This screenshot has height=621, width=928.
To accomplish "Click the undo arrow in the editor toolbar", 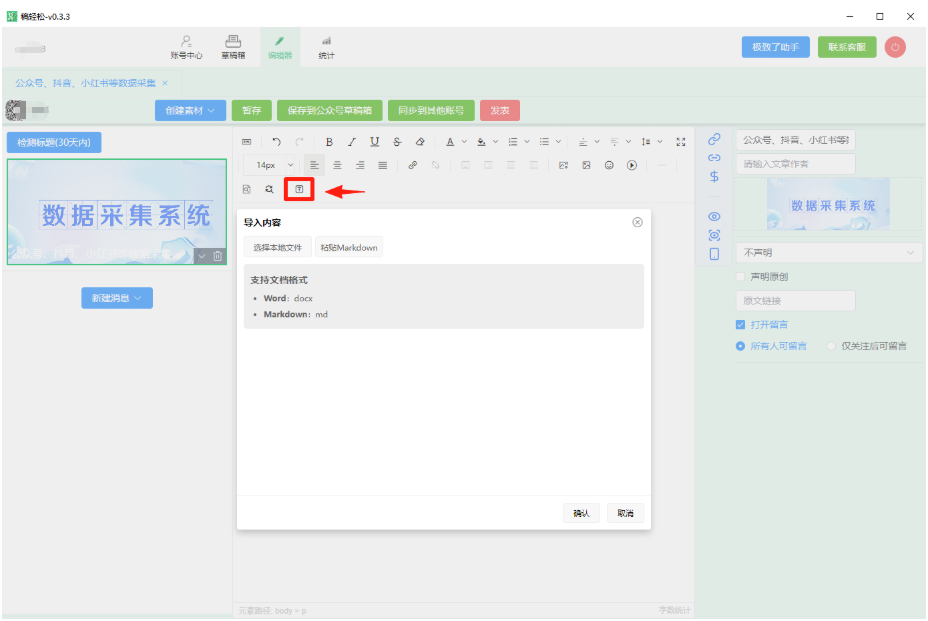I will (x=277, y=141).
